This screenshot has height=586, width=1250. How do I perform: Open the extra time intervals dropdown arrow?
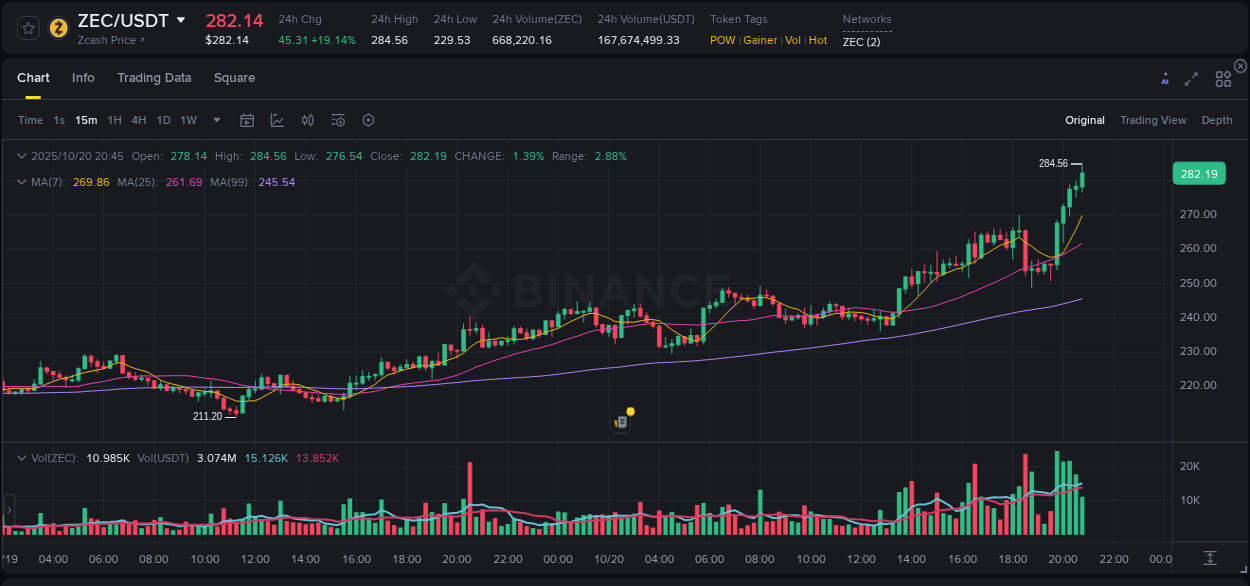pyautogui.click(x=215, y=119)
